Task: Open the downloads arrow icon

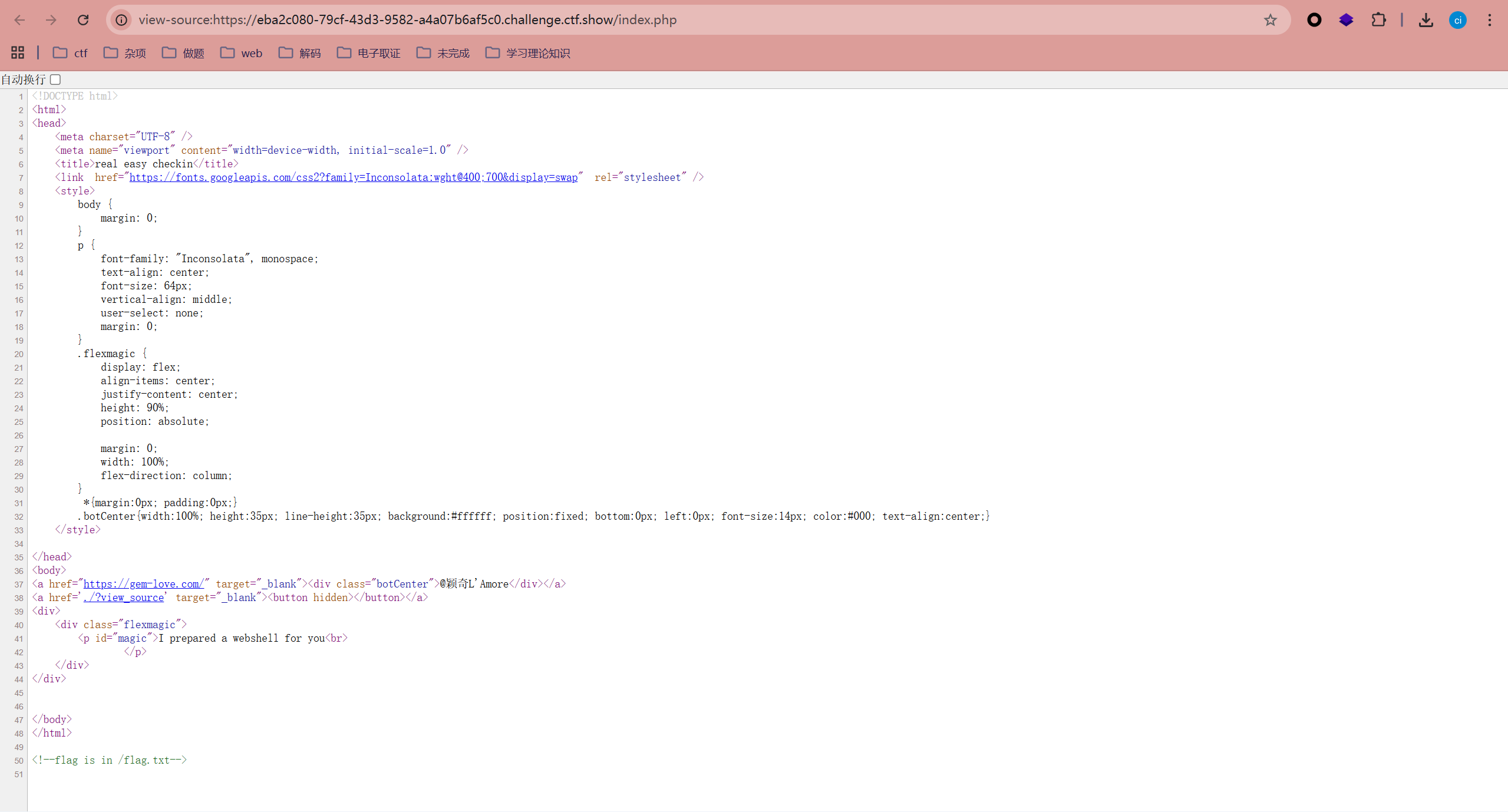Action: pos(1425,20)
